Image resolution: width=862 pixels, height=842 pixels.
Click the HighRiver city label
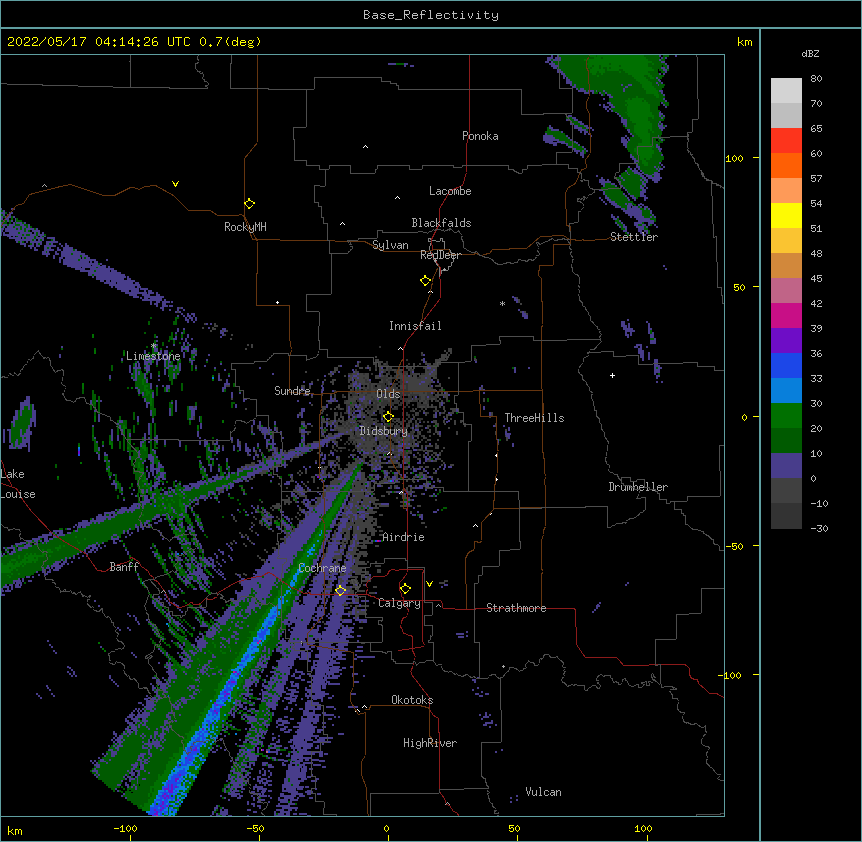pyautogui.click(x=430, y=743)
